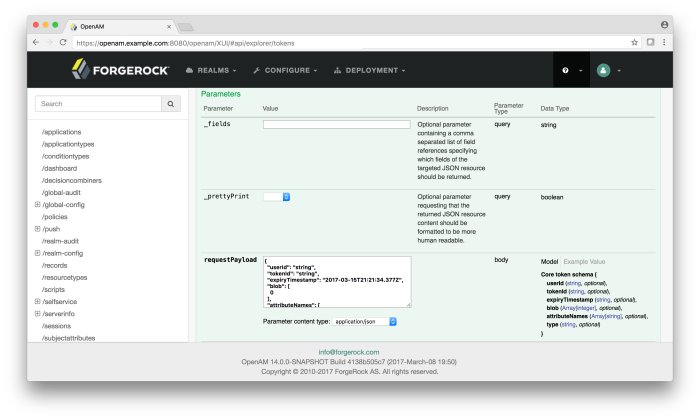Screen dimensions: 700x420
Task: Open a new browser tab
Action: (x=185, y=27)
